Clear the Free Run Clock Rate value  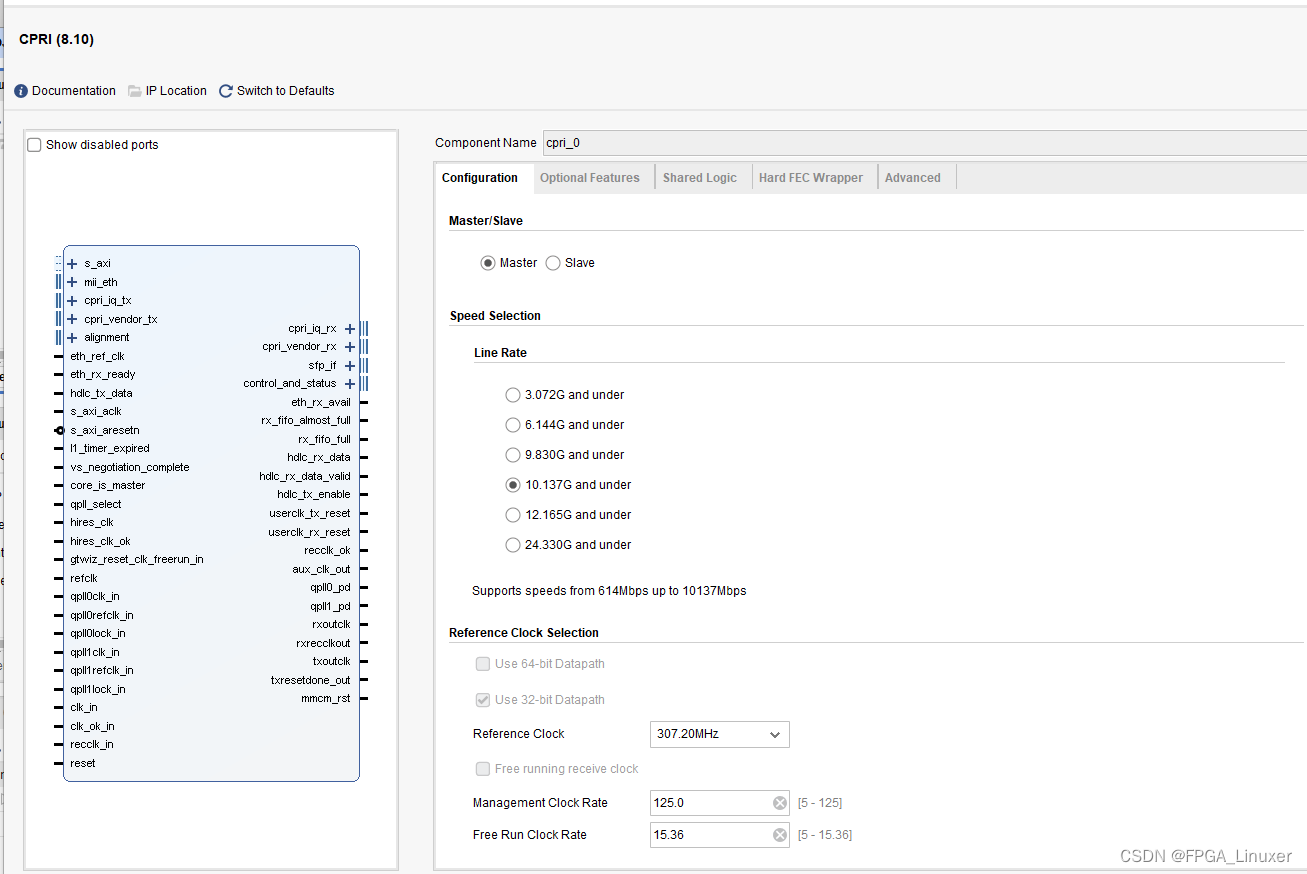click(x=780, y=835)
